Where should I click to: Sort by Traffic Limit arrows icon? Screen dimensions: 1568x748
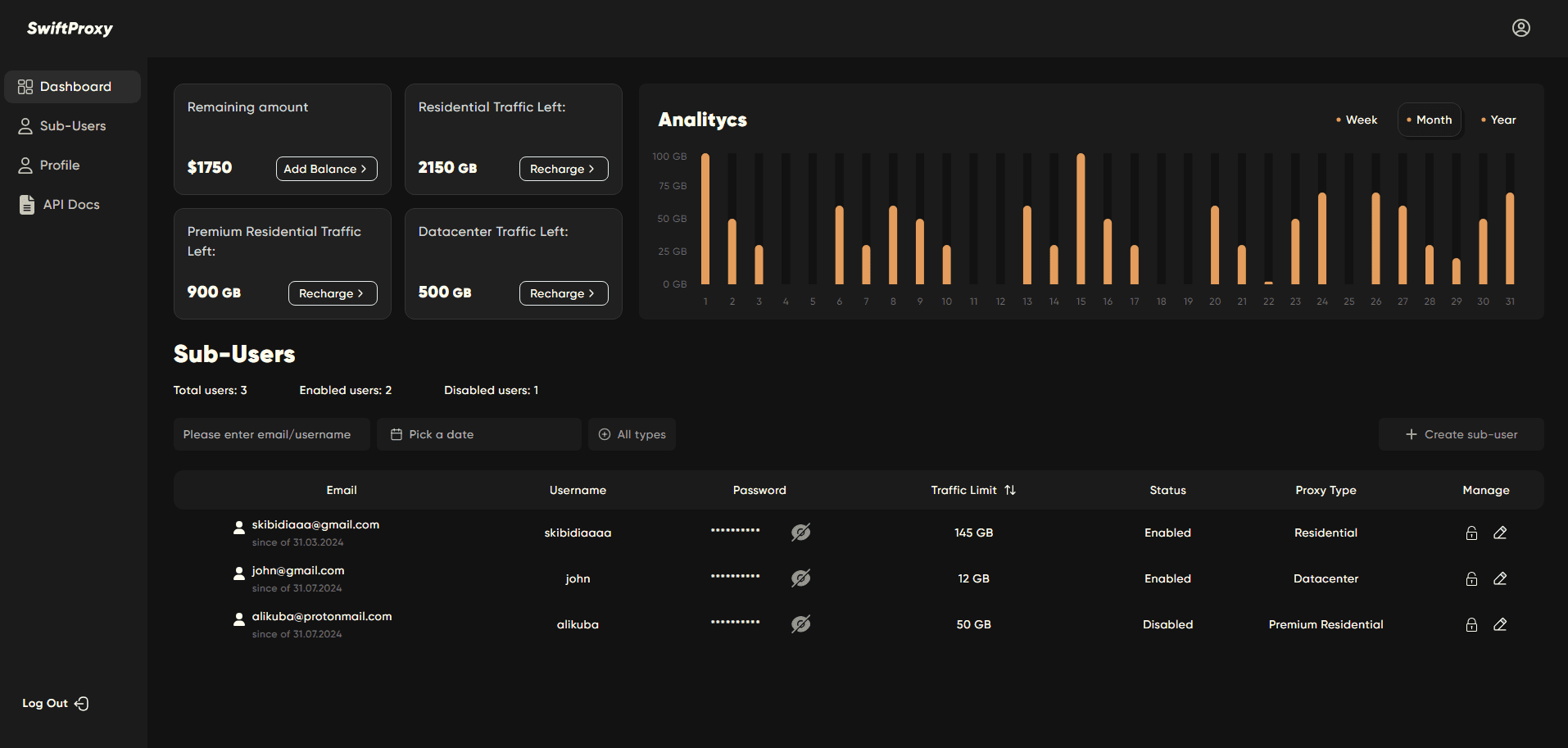(1010, 490)
